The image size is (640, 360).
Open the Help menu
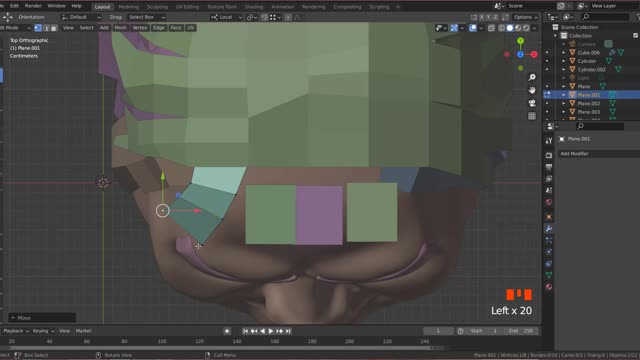[x=77, y=6]
